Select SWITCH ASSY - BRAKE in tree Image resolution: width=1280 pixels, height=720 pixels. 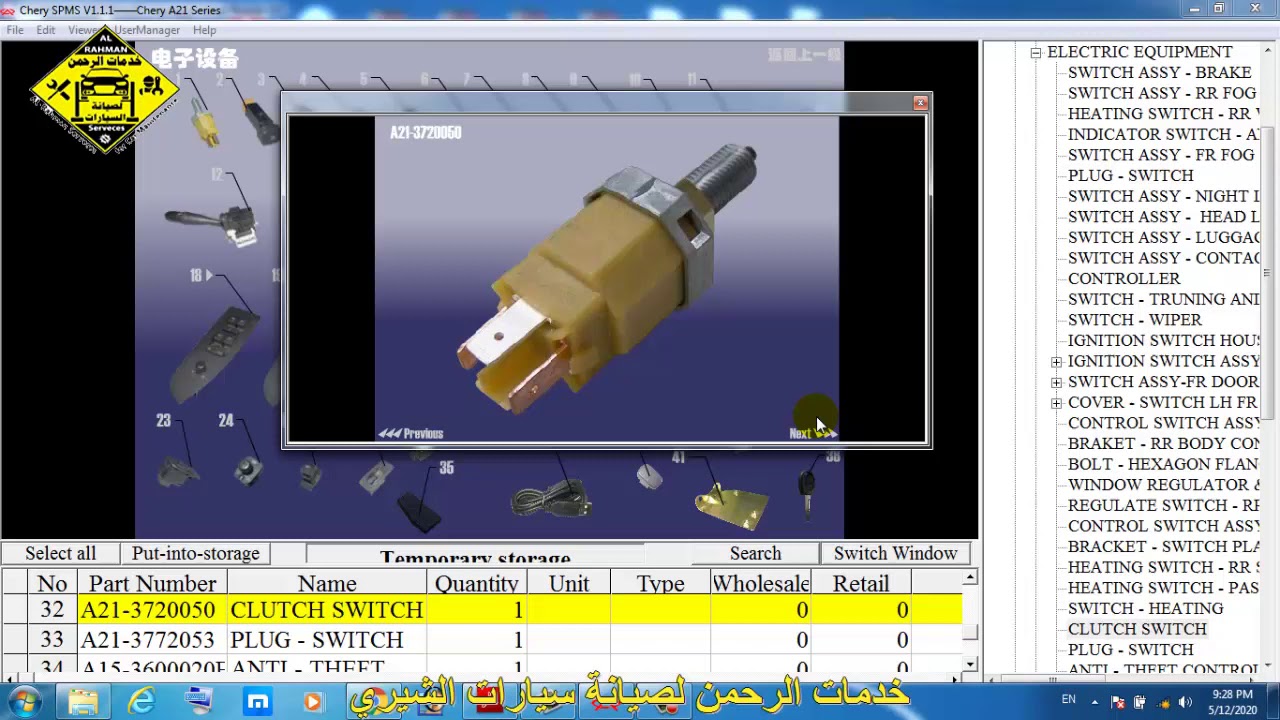1160,73
